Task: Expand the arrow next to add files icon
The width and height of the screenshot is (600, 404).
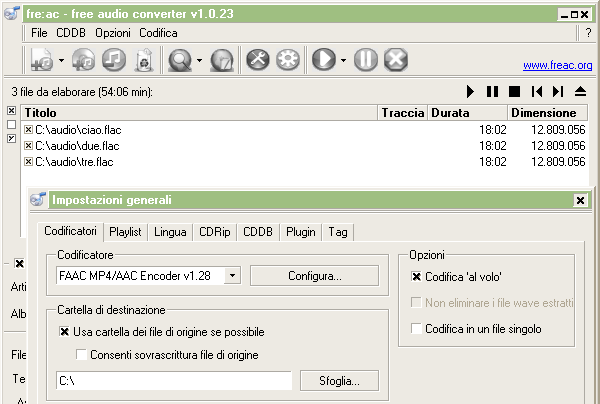Action: [x=60, y=61]
